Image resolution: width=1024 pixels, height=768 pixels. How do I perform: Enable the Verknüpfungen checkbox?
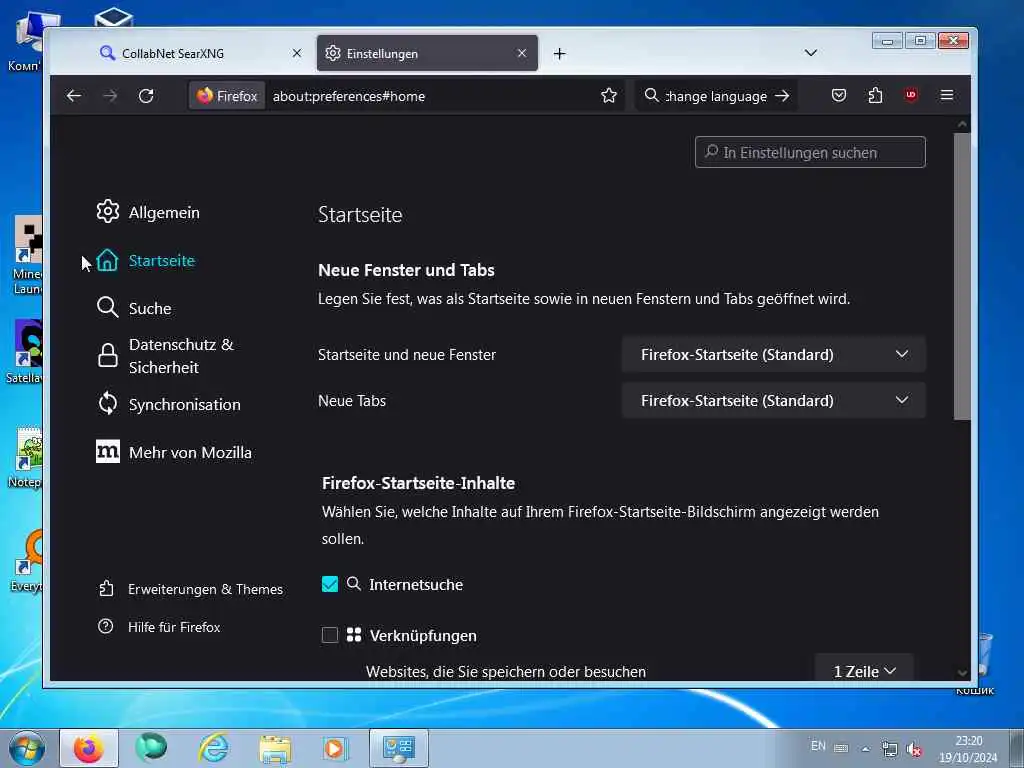click(330, 635)
